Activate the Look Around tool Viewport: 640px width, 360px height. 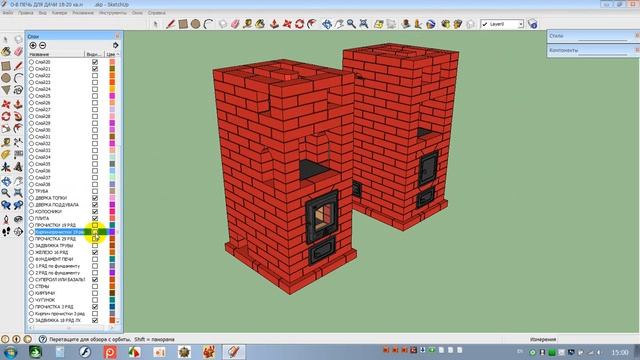[x=18, y=219]
